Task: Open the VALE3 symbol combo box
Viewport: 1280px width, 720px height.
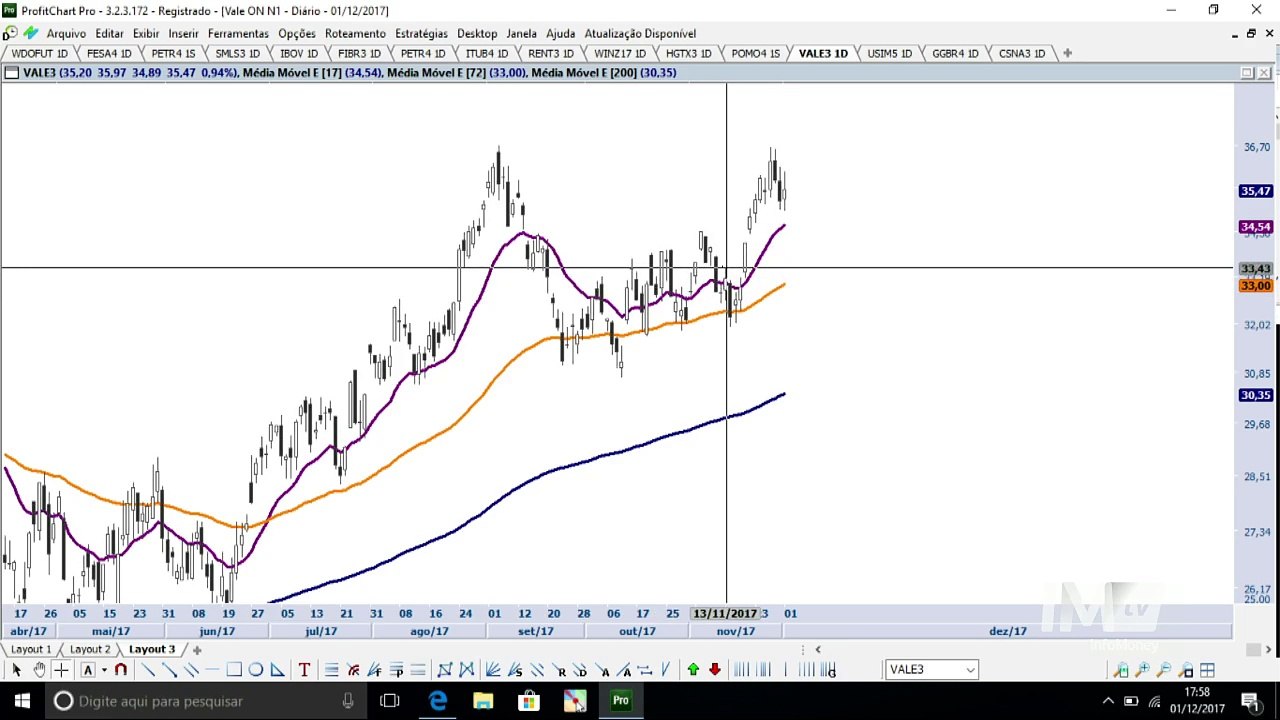Action: coord(931,670)
